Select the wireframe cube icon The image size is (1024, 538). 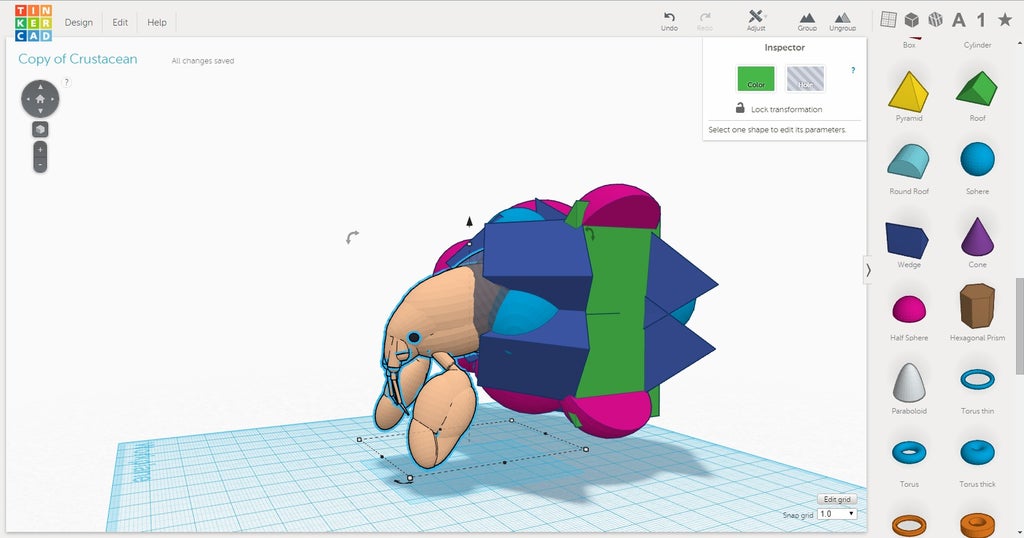point(935,20)
